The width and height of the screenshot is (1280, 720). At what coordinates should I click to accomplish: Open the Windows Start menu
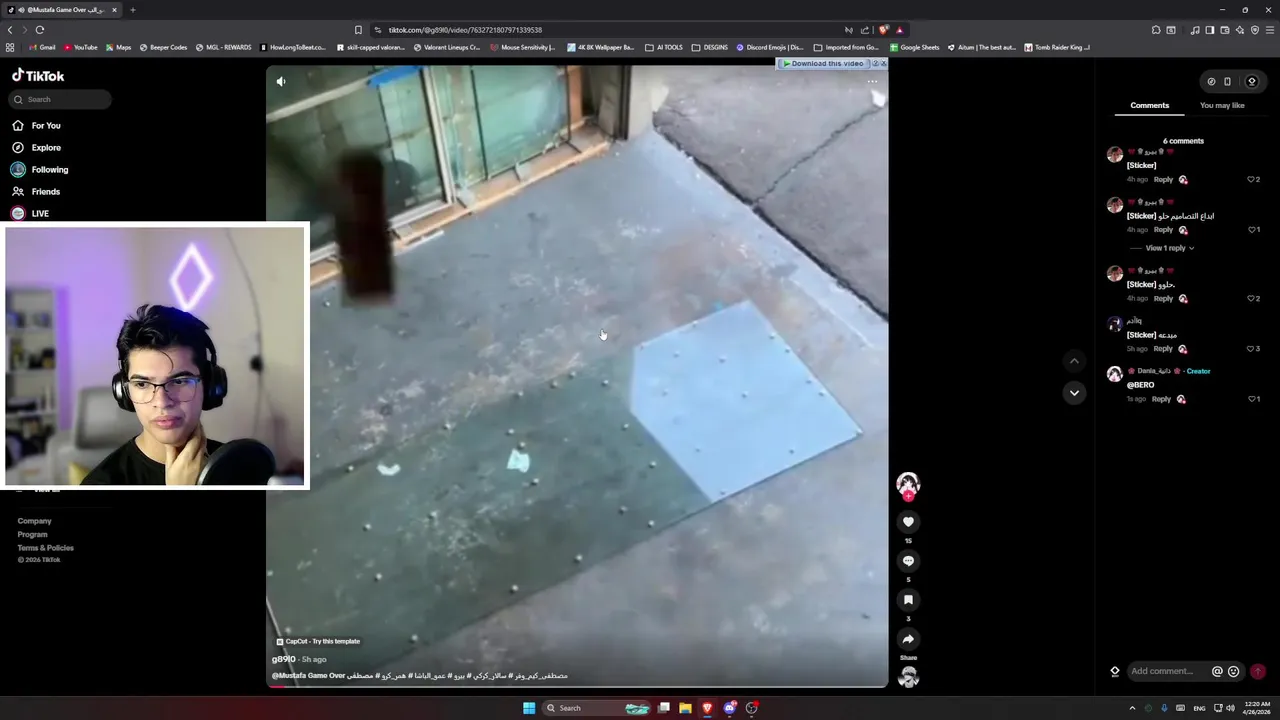point(529,708)
